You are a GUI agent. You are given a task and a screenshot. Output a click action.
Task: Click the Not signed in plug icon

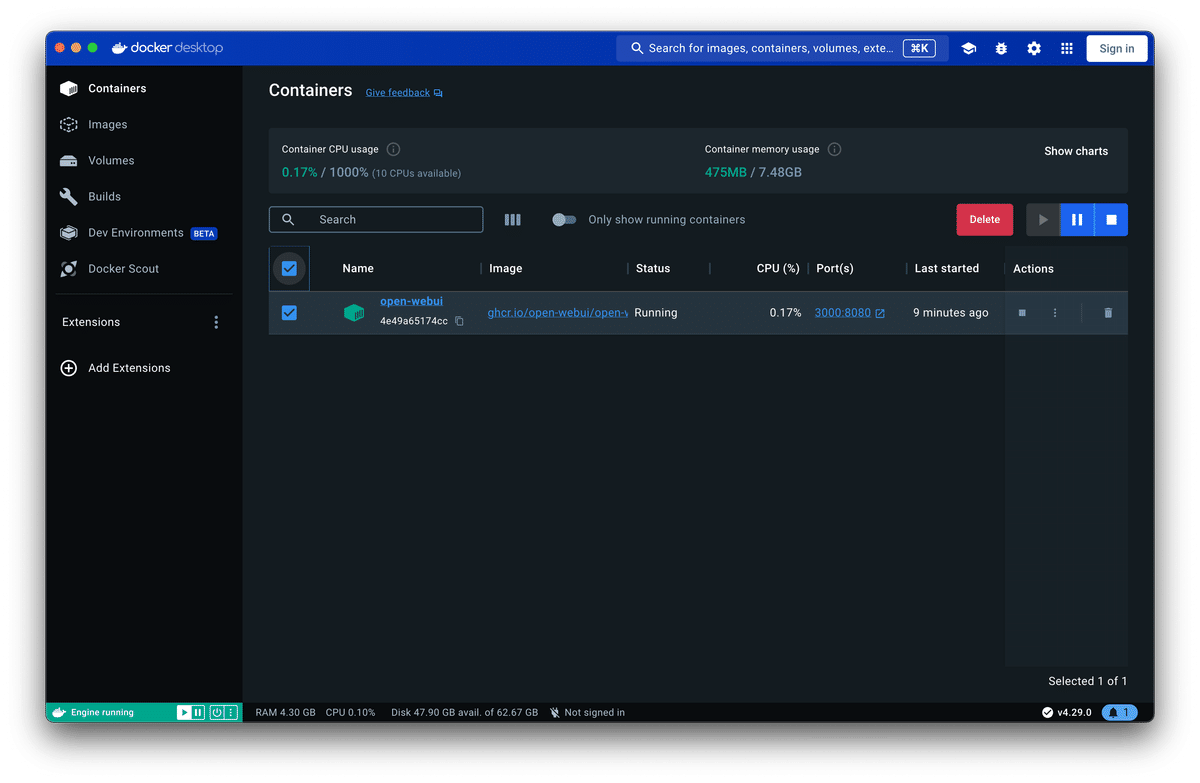click(x=555, y=712)
